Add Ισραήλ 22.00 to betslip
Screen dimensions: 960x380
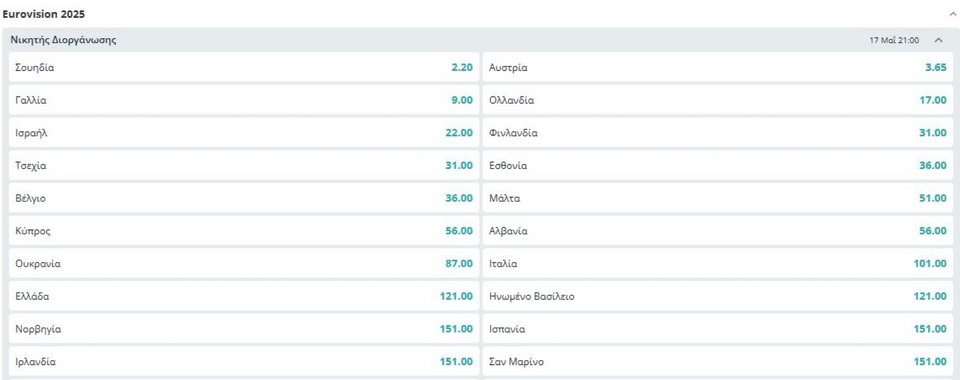tap(244, 133)
